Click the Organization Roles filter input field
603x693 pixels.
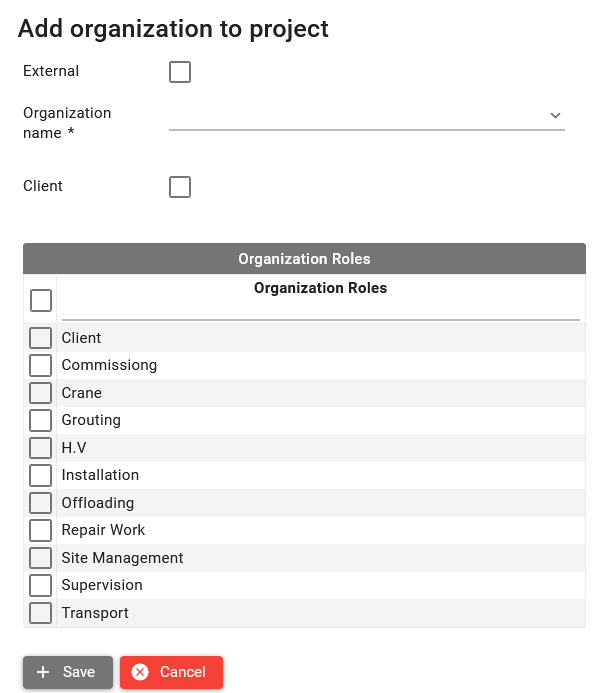[x=320, y=310]
